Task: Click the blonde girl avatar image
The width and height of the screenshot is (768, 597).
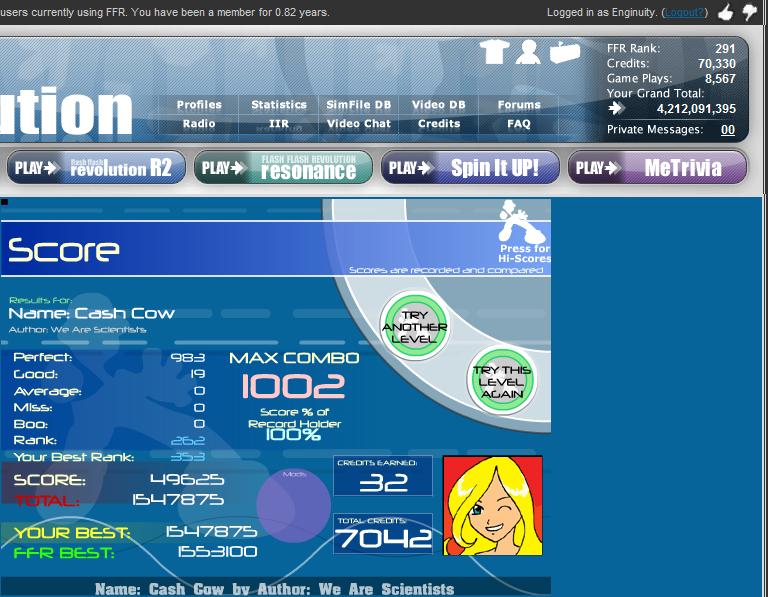Action: 493,505
